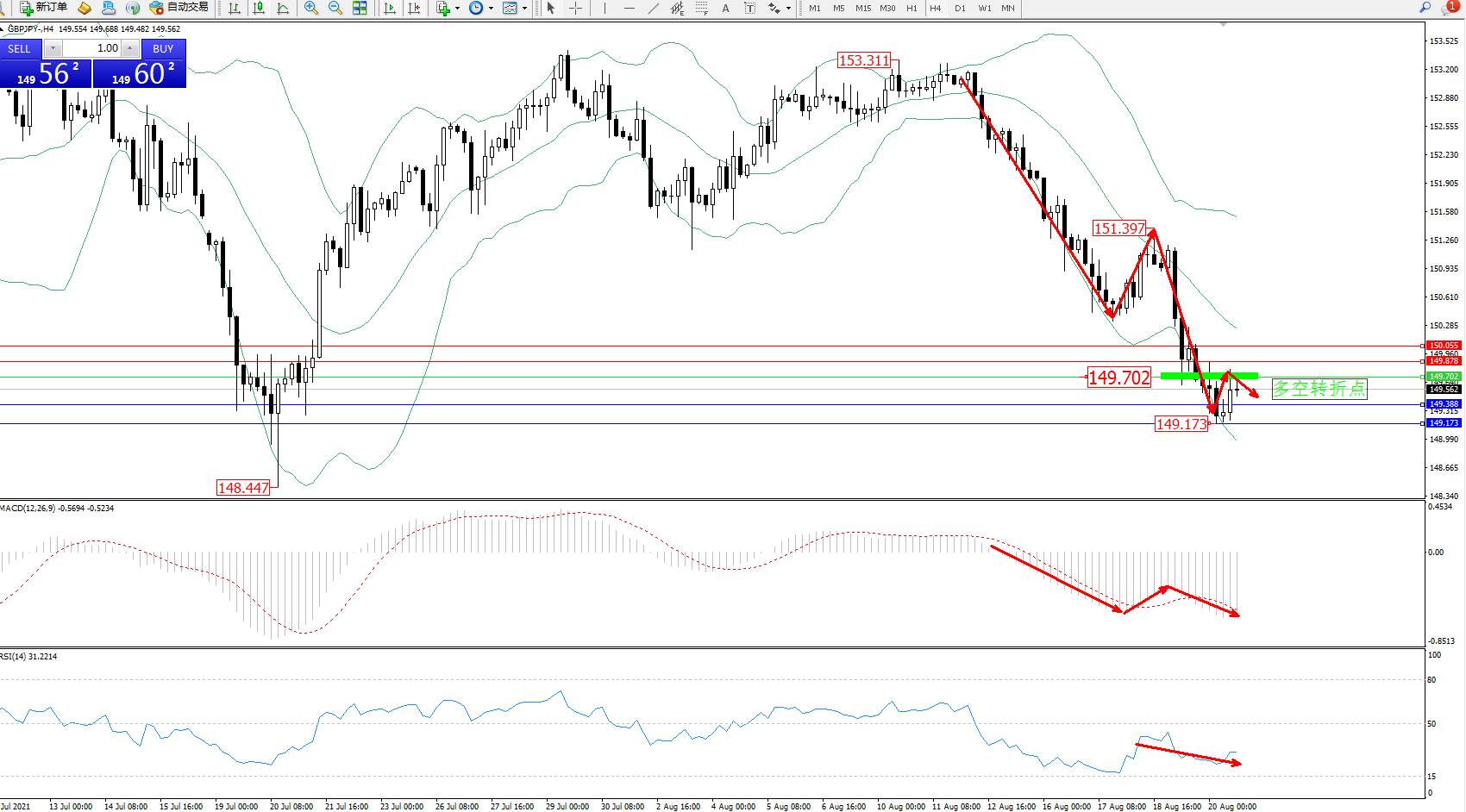This screenshot has height=812, width=1466.
Task: Switch chart to line chart mode
Action: click(283, 8)
